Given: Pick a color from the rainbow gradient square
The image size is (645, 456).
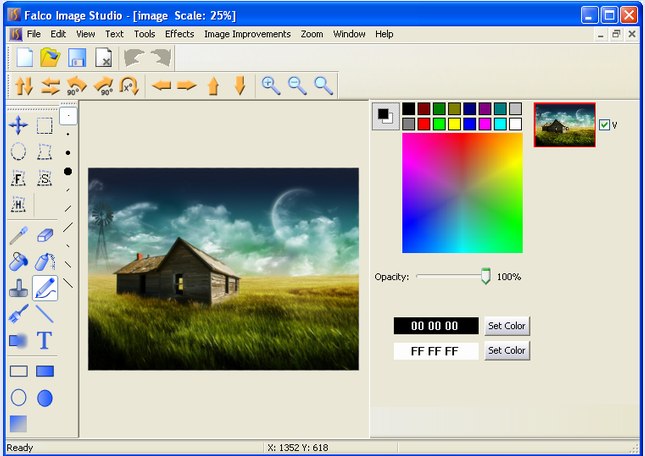Looking at the screenshot, I should coord(462,193).
